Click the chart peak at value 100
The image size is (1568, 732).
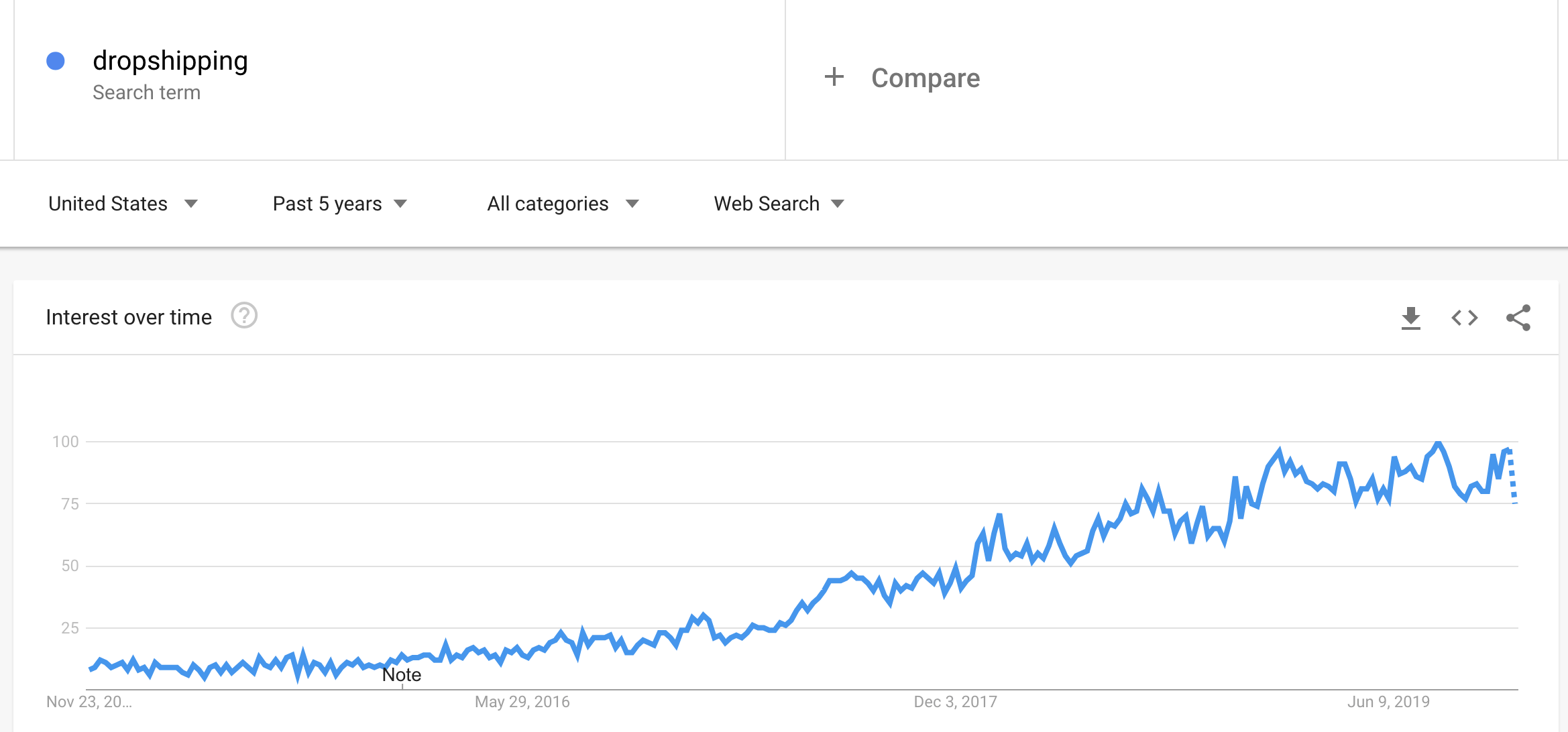1438,443
